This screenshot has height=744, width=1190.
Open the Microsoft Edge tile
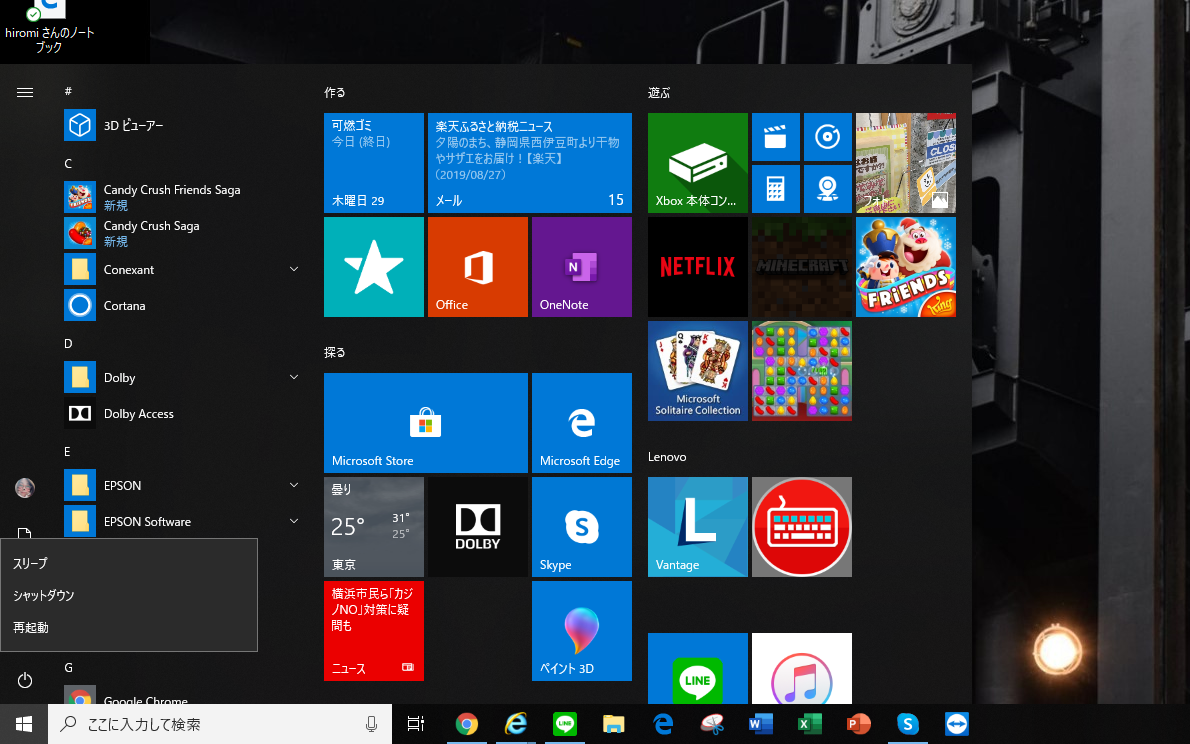(x=581, y=423)
